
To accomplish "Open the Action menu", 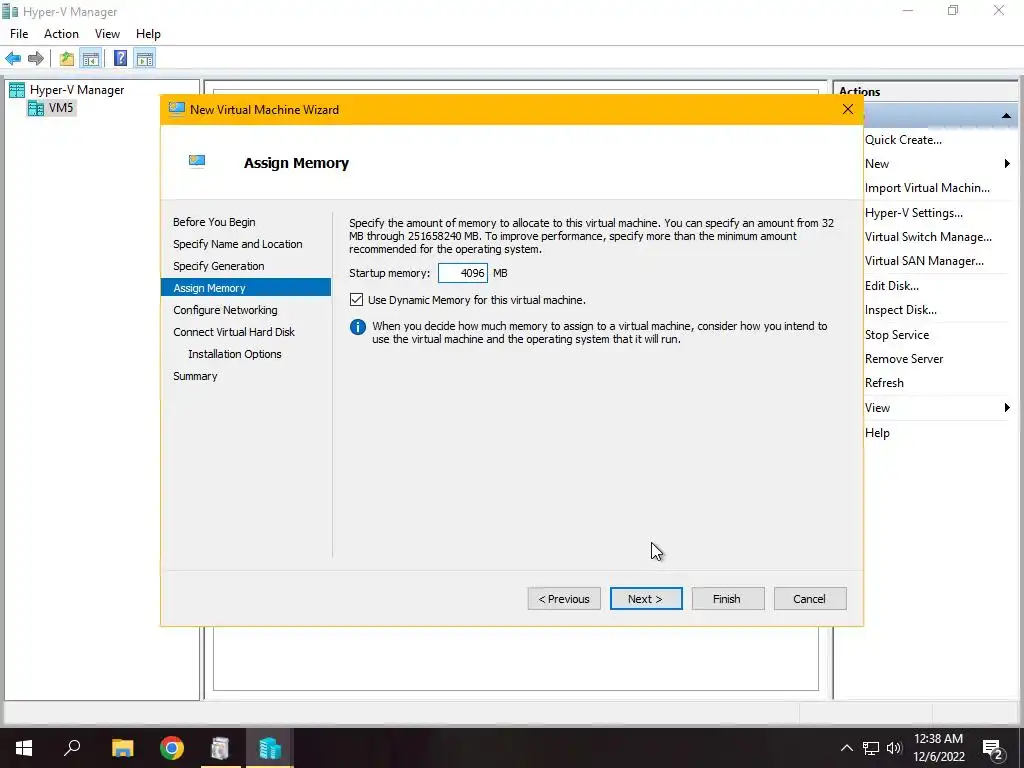I will (61, 34).
